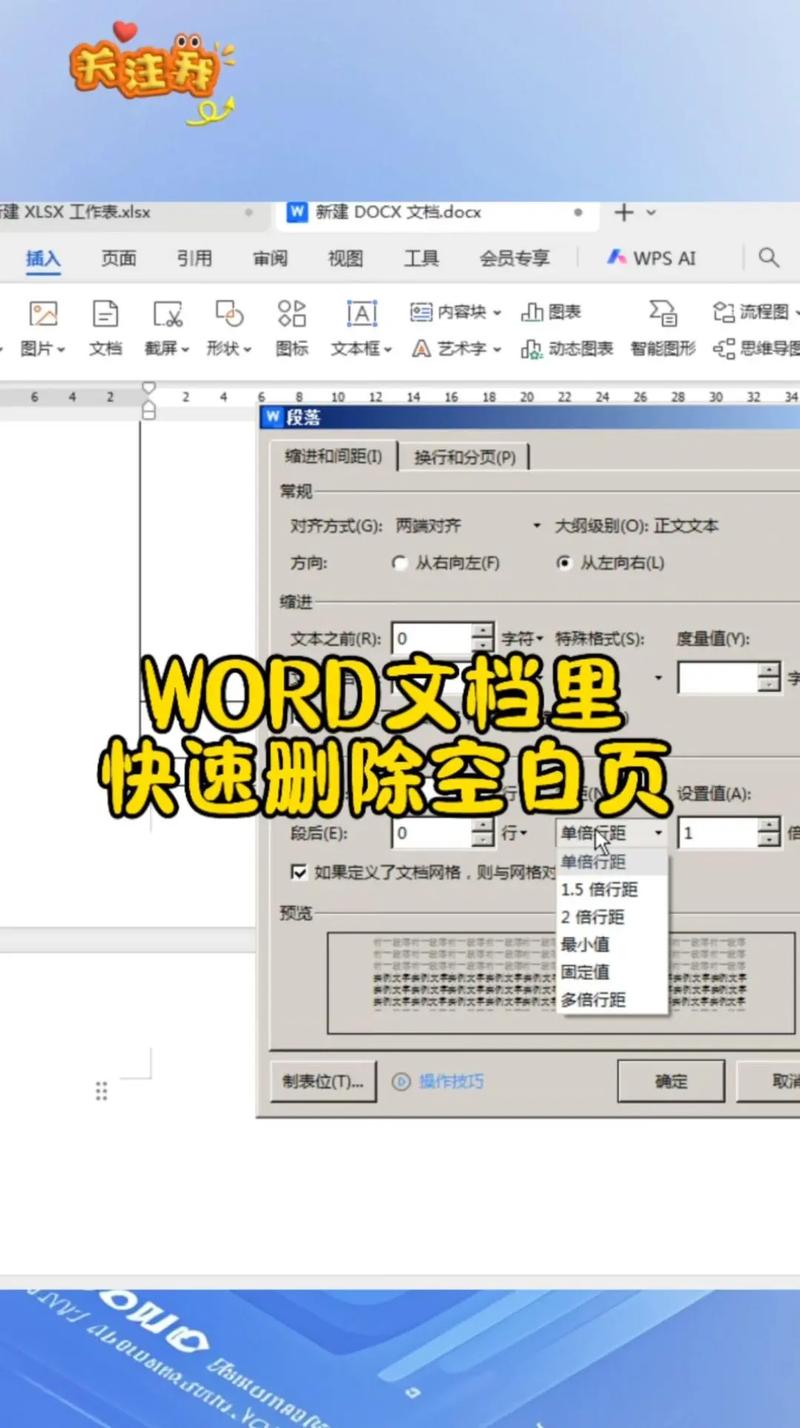Open the 视图 ribbon tab
This screenshot has height=1428, width=800.
345,258
